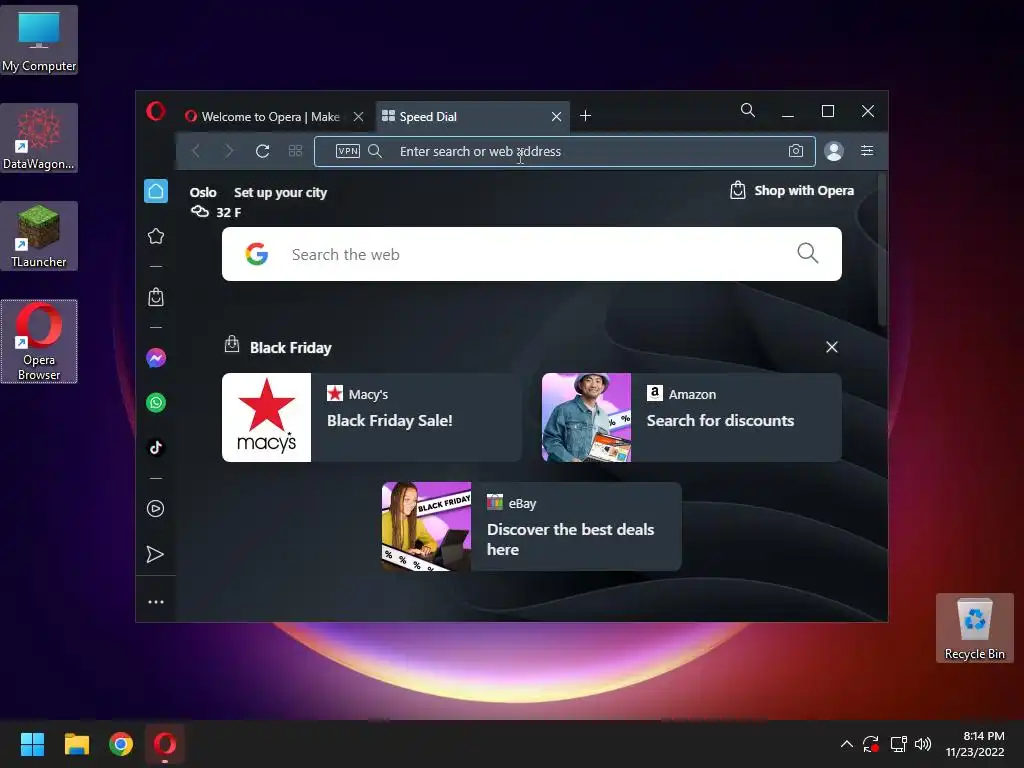Click the sync status tray icon

point(871,744)
